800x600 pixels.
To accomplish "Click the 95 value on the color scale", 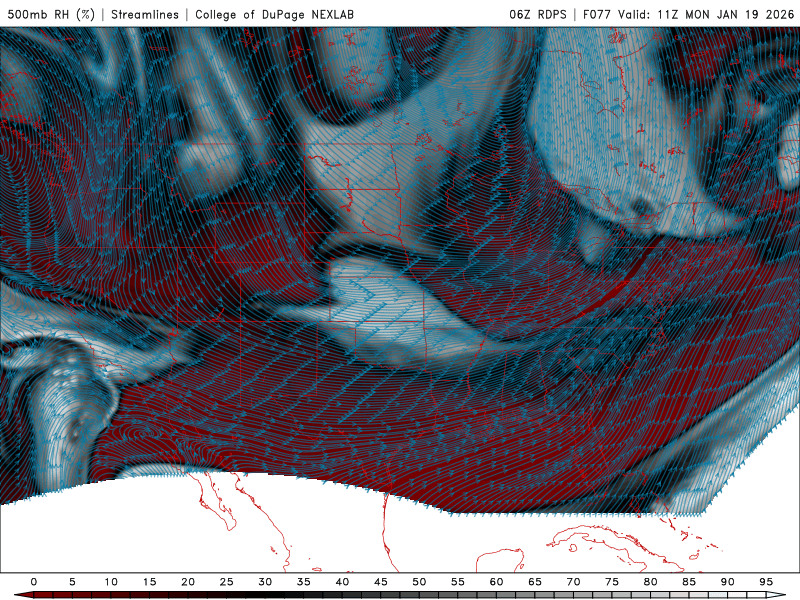I will pos(766,582).
